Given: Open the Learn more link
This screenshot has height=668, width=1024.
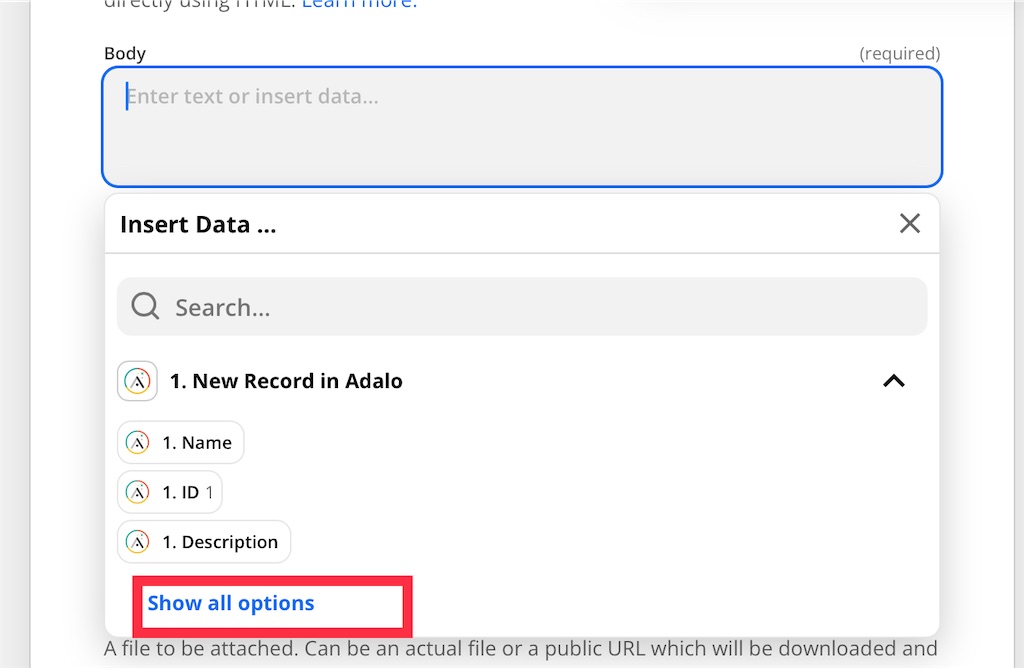Looking at the screenshot, I should tap(359, 4).
